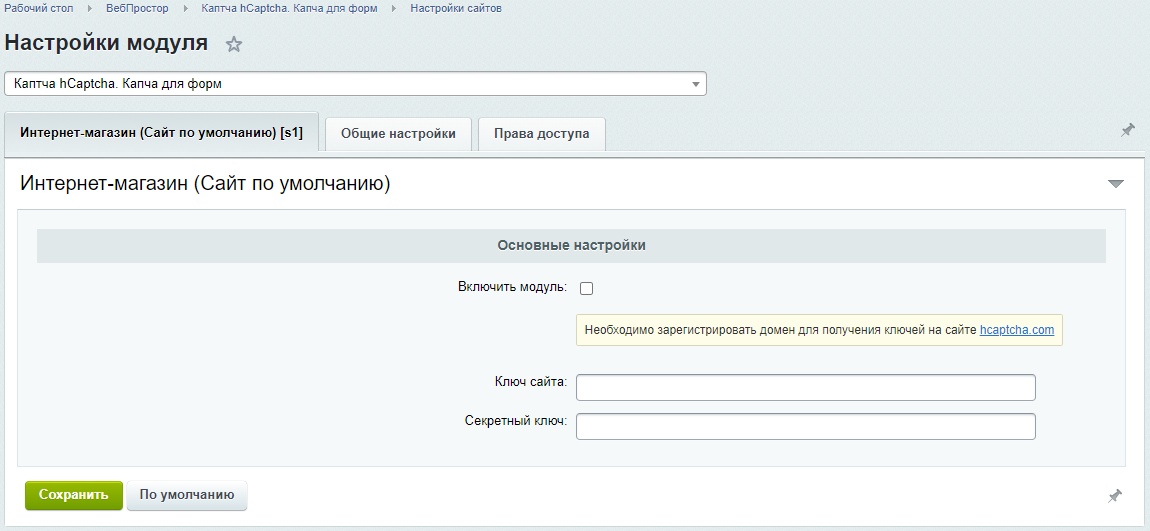Pin the buttons bar with lower pin icon

[1114, 497]
